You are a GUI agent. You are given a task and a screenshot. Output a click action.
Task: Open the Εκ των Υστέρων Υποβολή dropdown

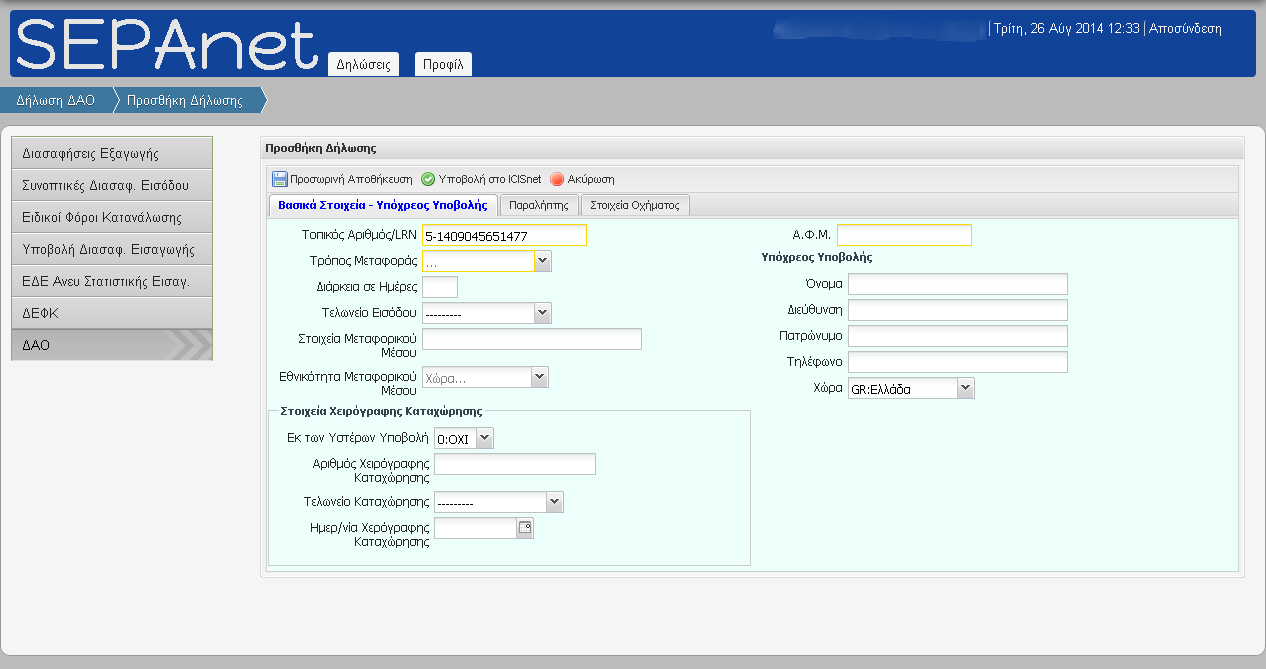pyautogui.click(x=485, y=438)
